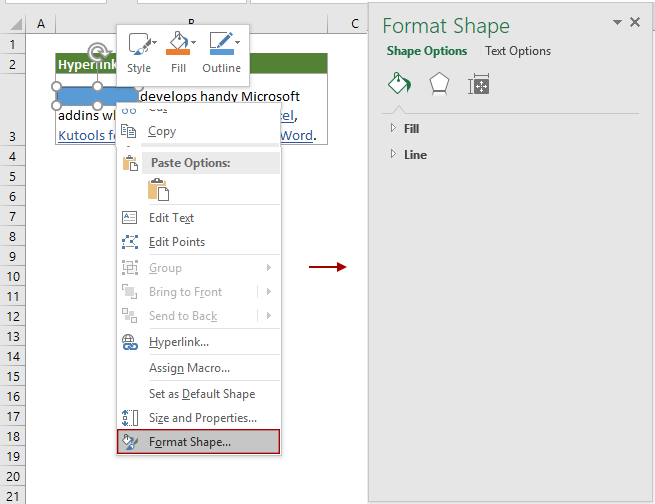Switch to the Shape Options tab
Viewport: 655px width, 504px height.
426,51
